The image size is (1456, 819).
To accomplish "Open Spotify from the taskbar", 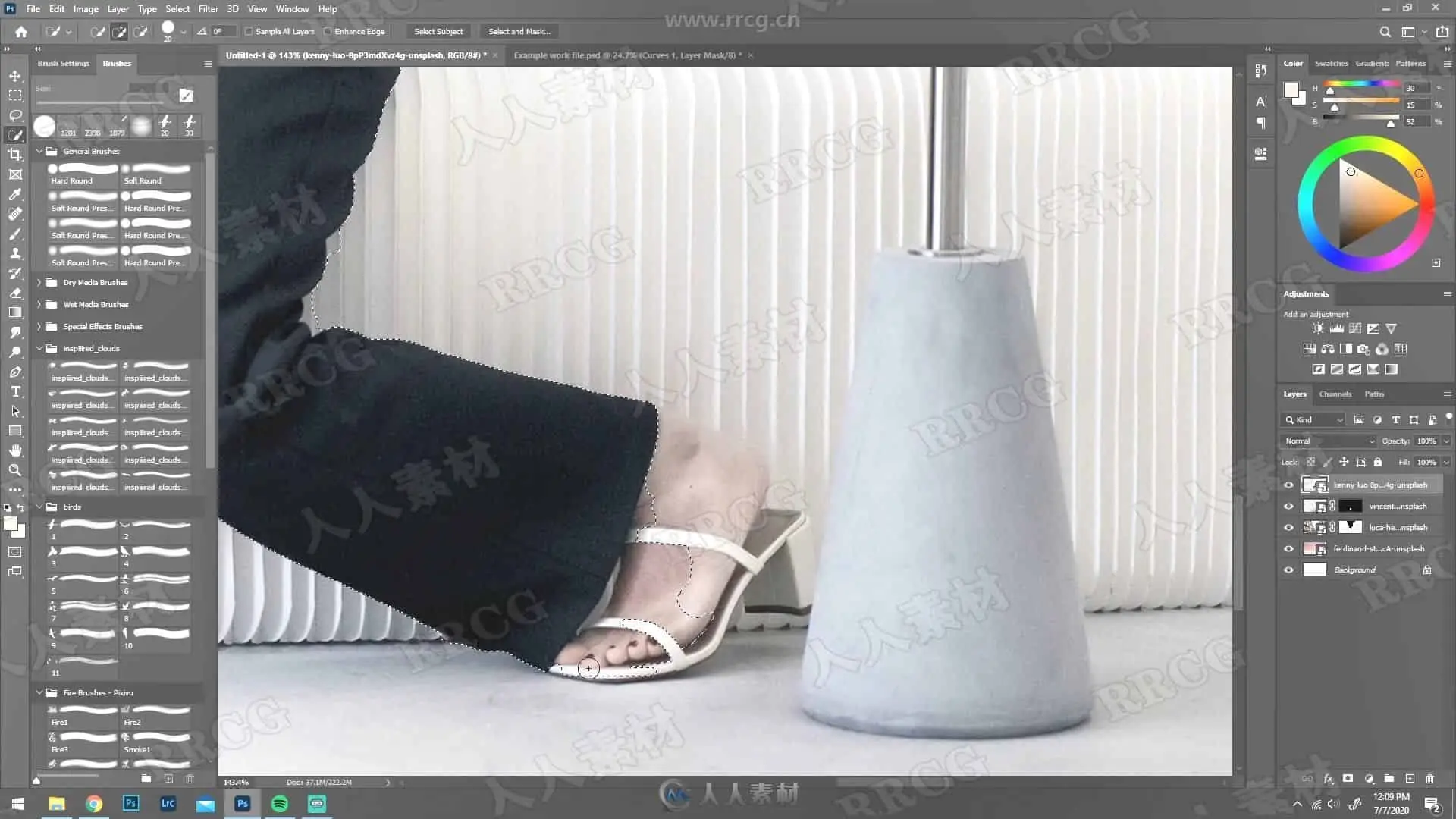I will coord(279,803).
